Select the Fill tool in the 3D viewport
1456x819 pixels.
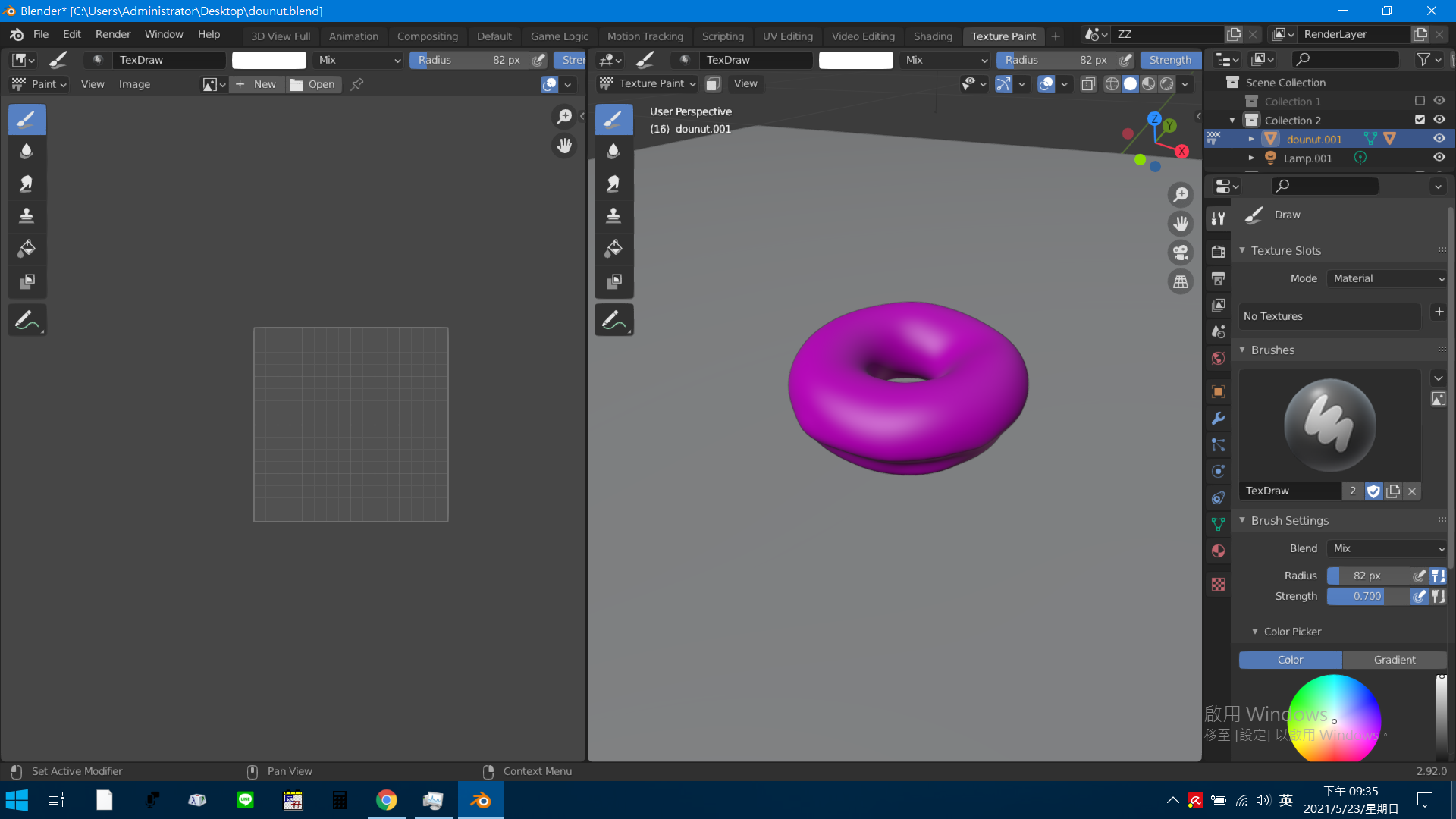613,249
